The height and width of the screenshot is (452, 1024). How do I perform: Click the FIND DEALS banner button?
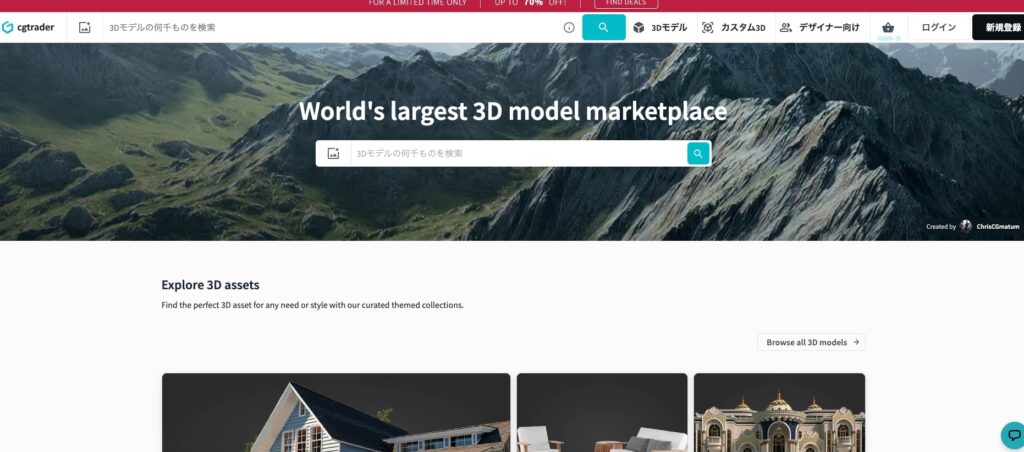626,4
